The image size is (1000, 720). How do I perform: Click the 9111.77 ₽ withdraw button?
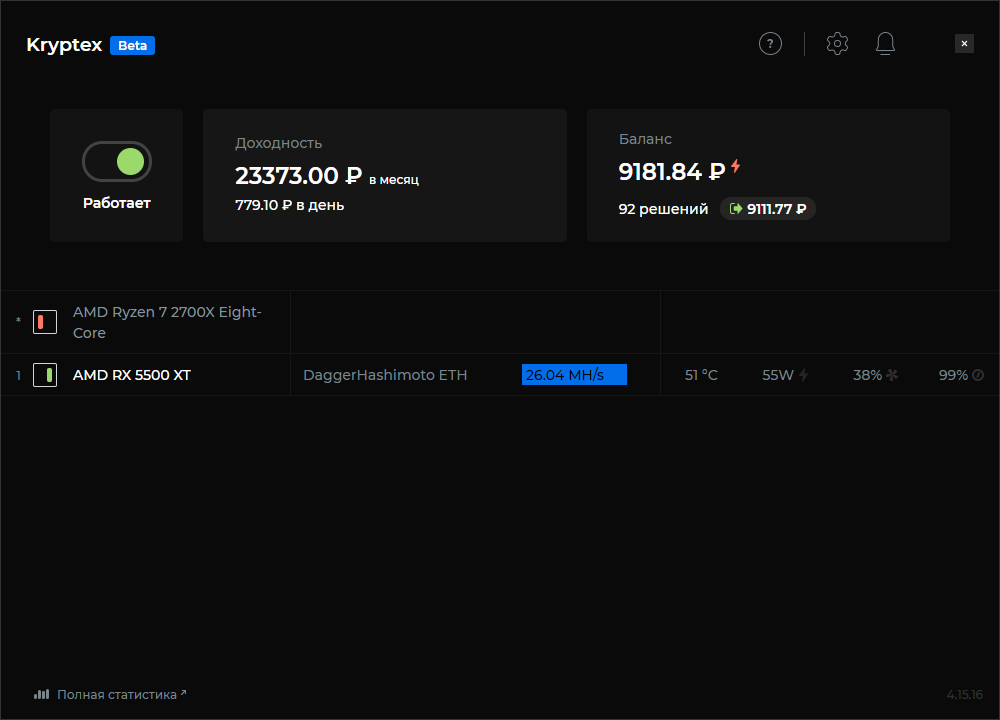(768, 209)
